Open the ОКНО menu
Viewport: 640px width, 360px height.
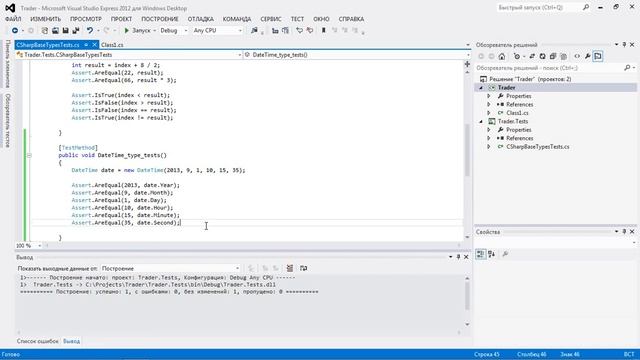(x=321, y=19)
